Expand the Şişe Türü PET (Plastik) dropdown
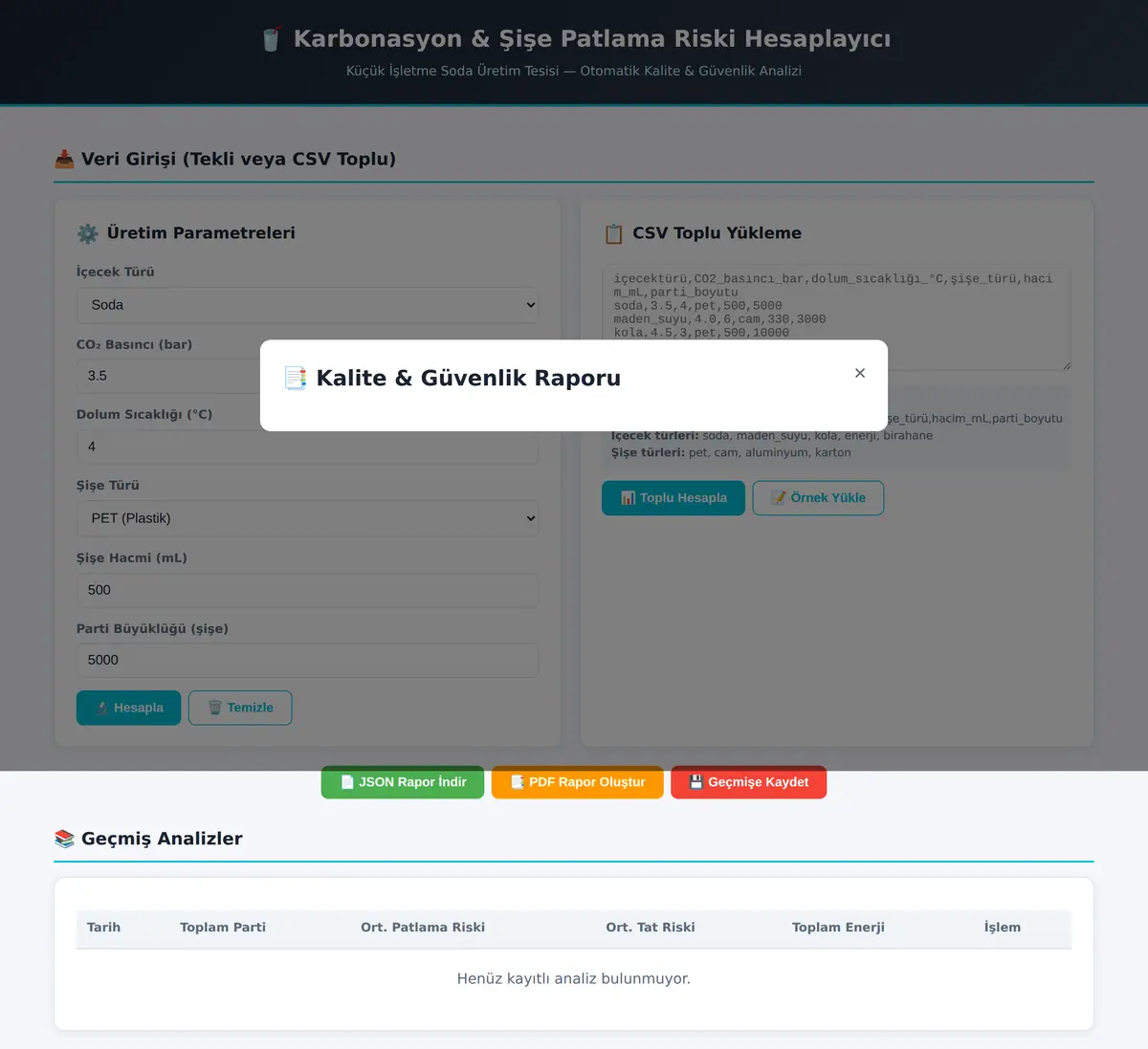1148x1049 pixels. click(307, 518)
